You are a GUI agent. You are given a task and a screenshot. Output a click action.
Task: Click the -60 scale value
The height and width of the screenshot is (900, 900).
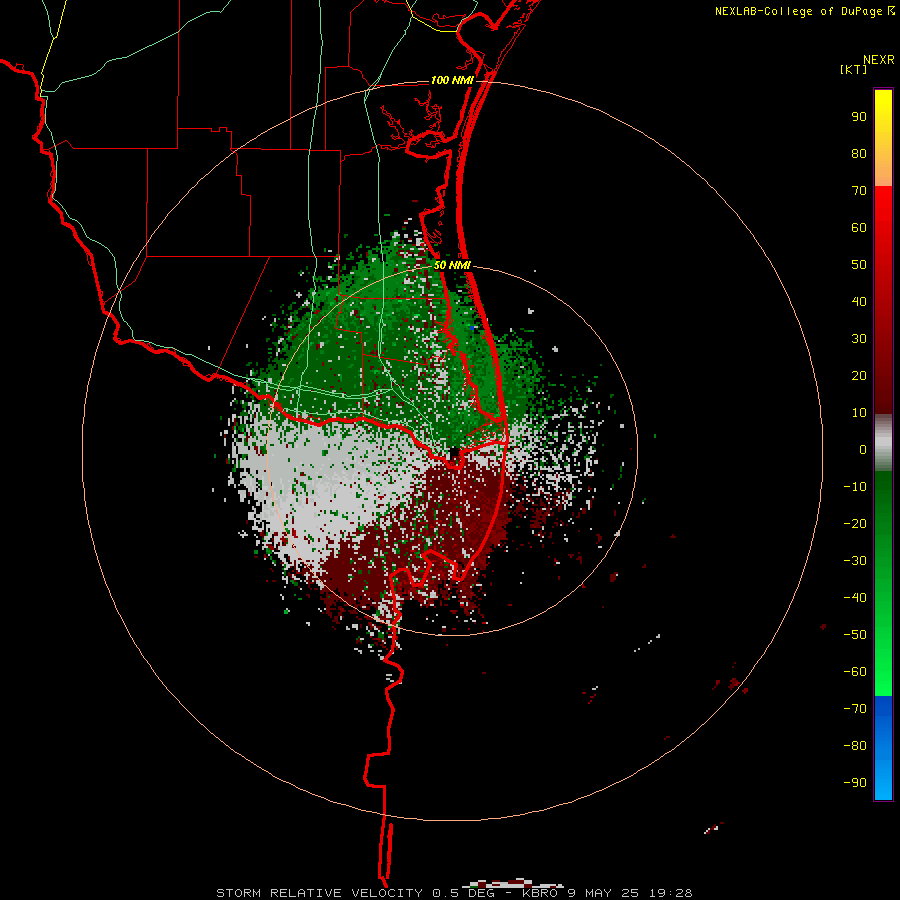tap(855, 672)
